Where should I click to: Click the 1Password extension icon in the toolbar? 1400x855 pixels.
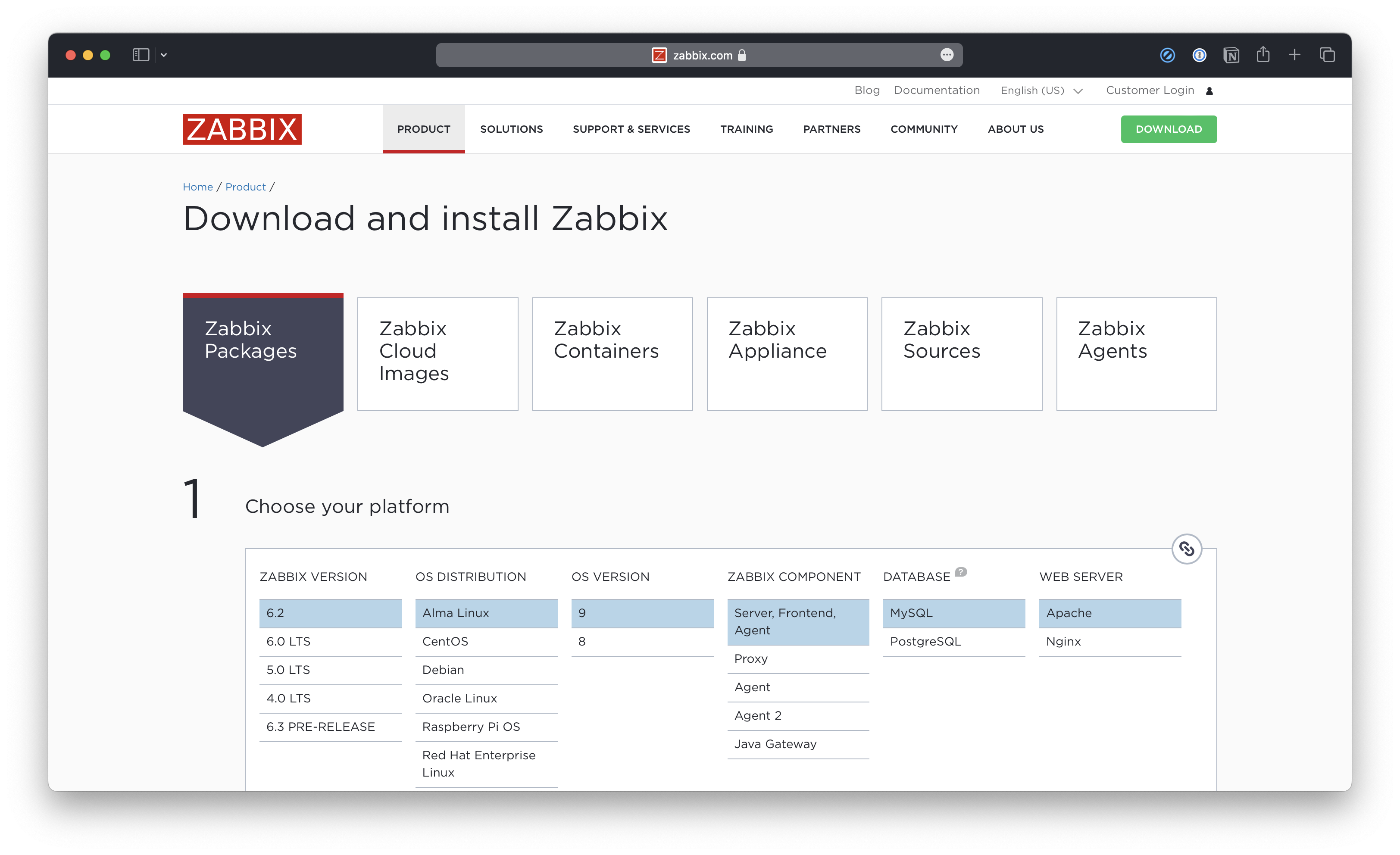pyautogui.click(x=1199, y=55)
